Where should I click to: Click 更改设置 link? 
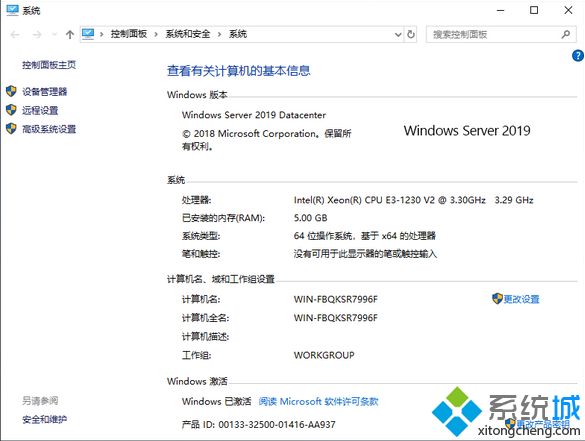tap(522, 299)
